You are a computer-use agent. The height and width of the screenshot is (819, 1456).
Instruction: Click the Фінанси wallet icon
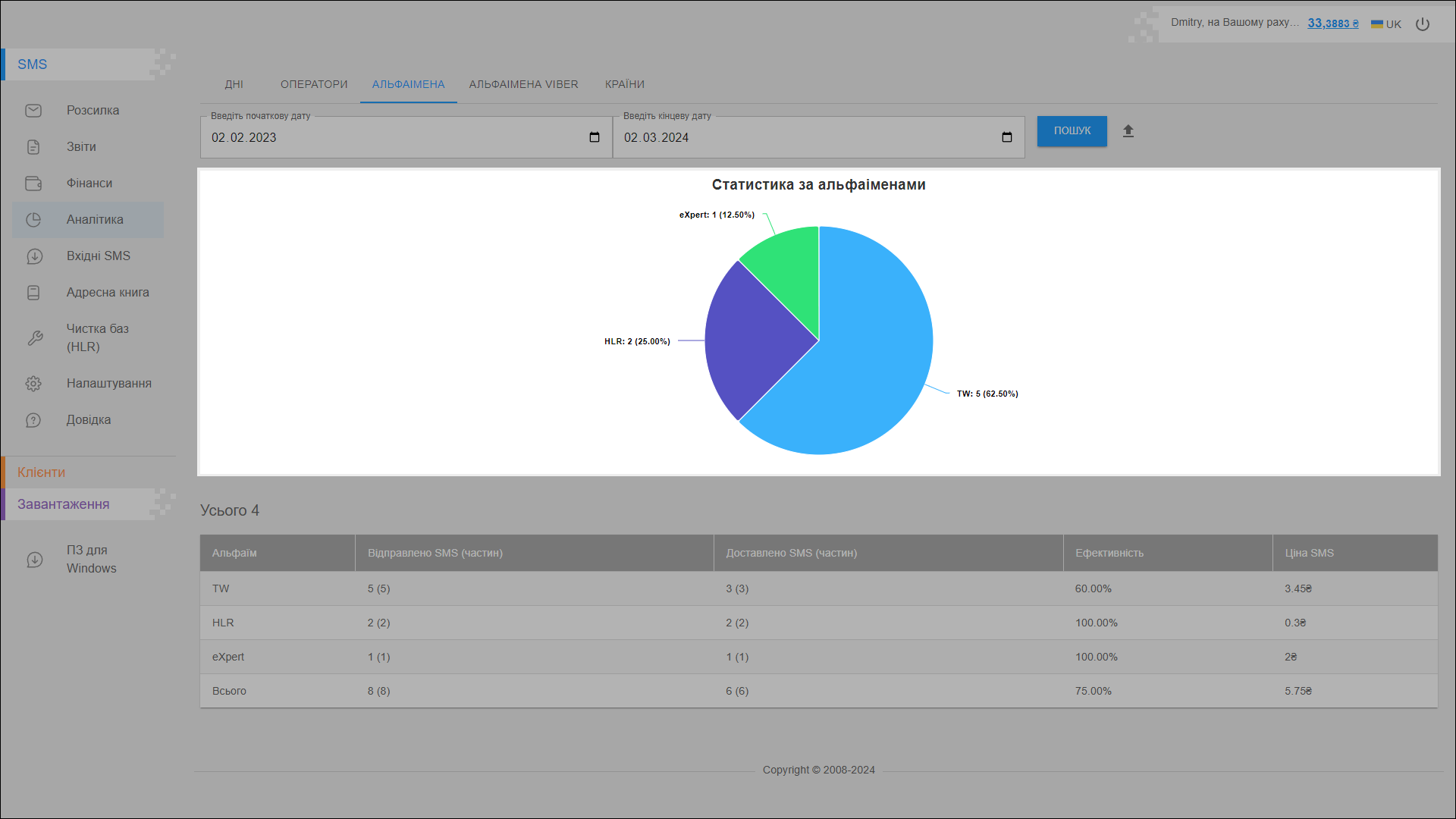pos(33,184)
